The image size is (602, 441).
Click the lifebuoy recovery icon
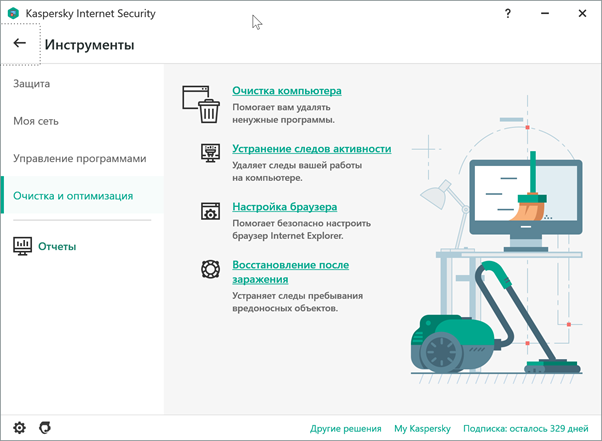click(x=210, y=269)
